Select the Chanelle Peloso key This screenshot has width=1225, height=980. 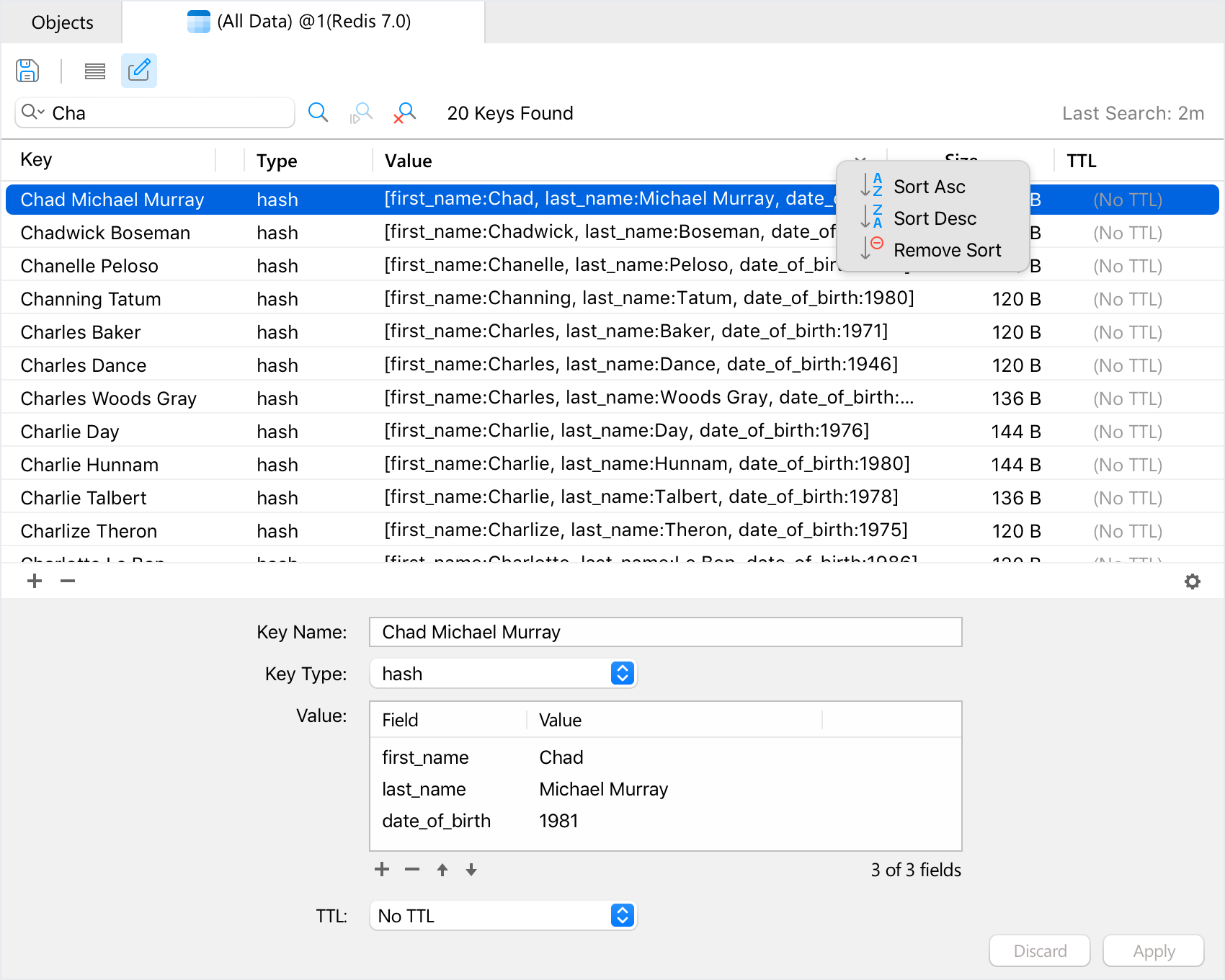[89, 266]
